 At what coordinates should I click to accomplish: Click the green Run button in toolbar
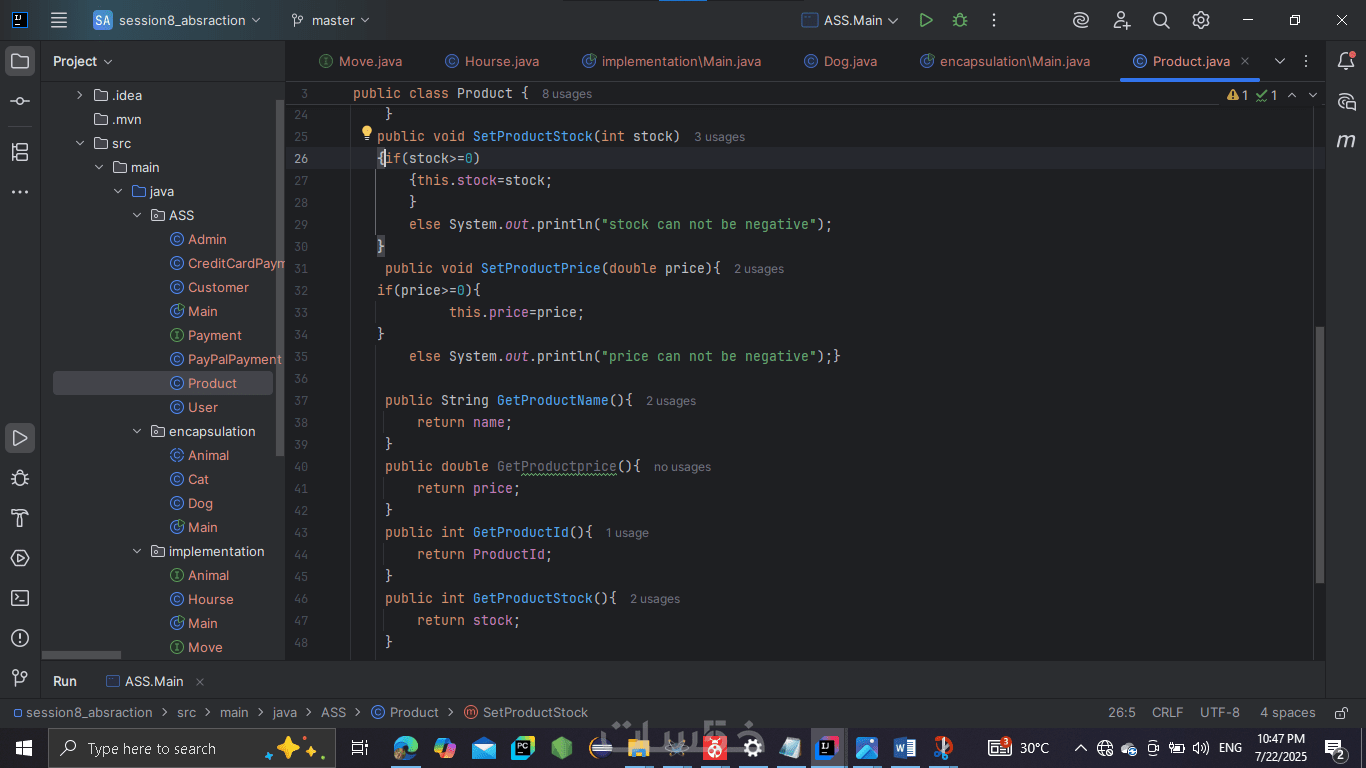[926, 20]
